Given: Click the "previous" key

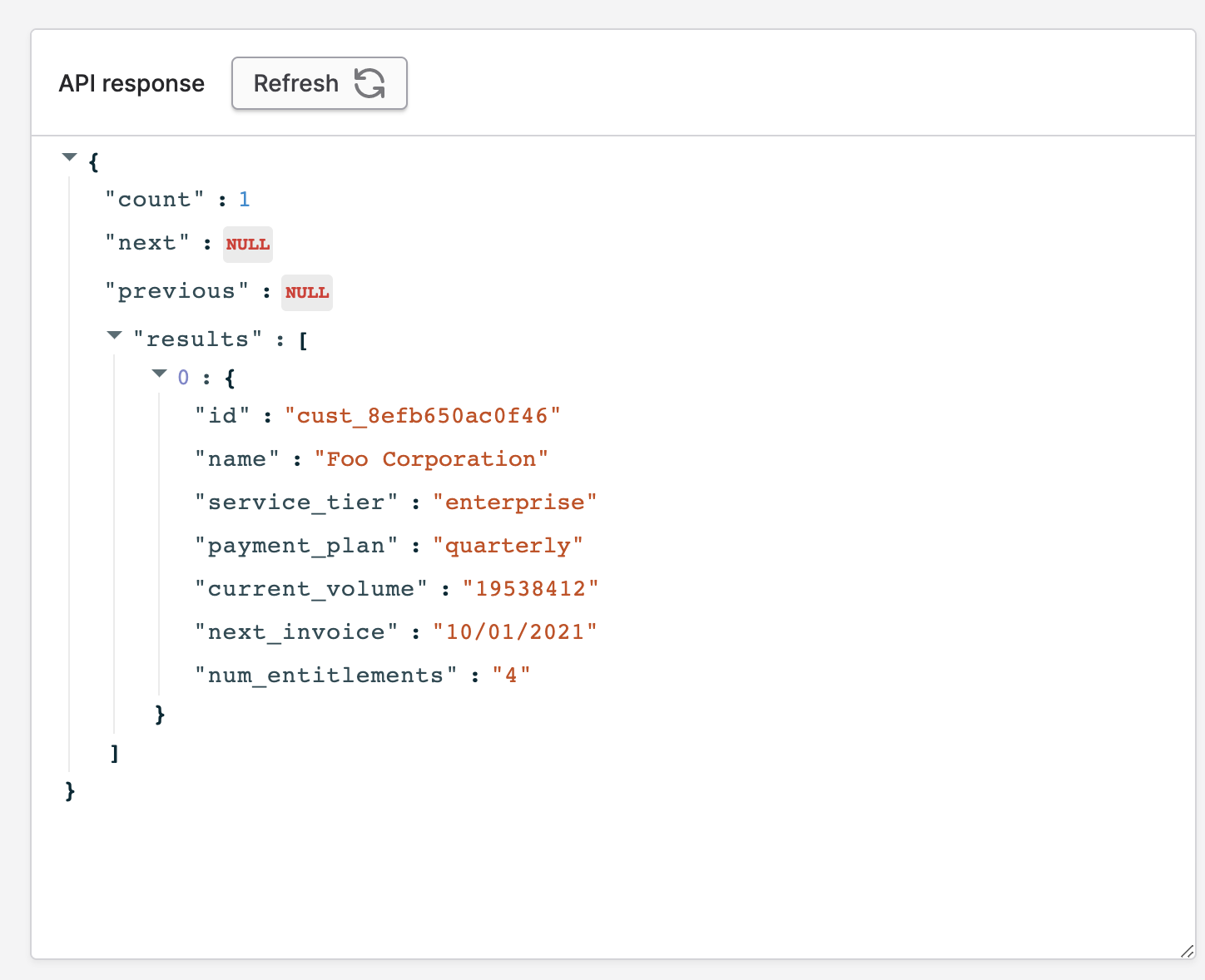Looking at the screenshot, I should 177,291.
